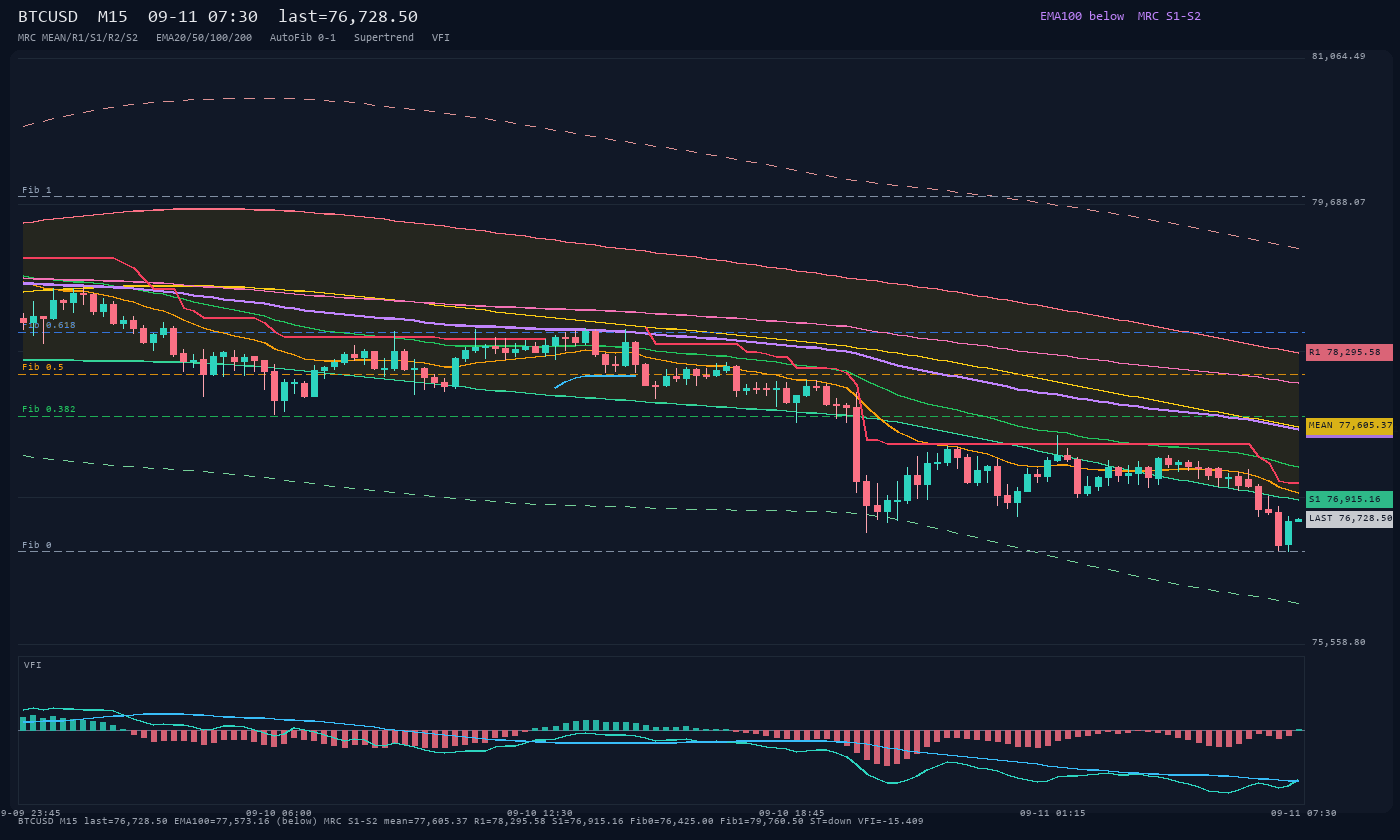This screenshot has height=840, width=1400.
Task: Select the 81,064.49 price axis label
Action: 1338,56
